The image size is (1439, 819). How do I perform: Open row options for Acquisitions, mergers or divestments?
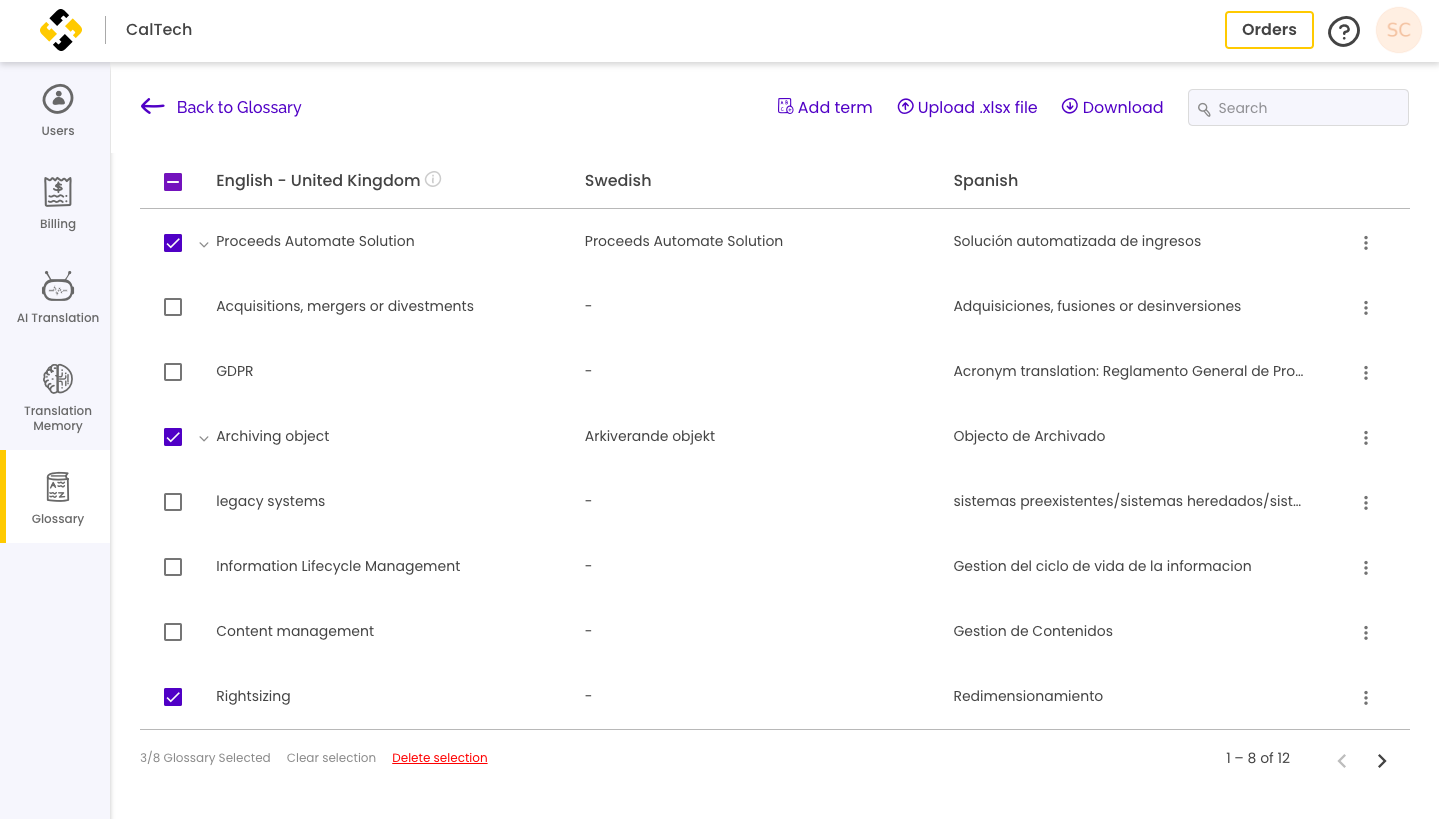[x=1365, y=308]
